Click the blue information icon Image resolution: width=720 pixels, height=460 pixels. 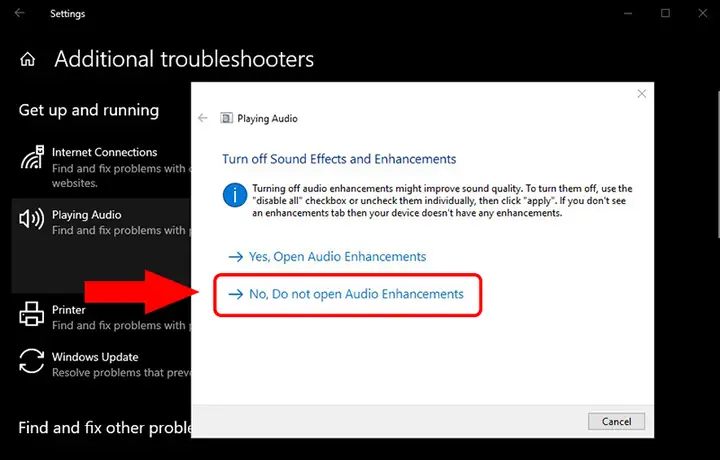point(235,195)
